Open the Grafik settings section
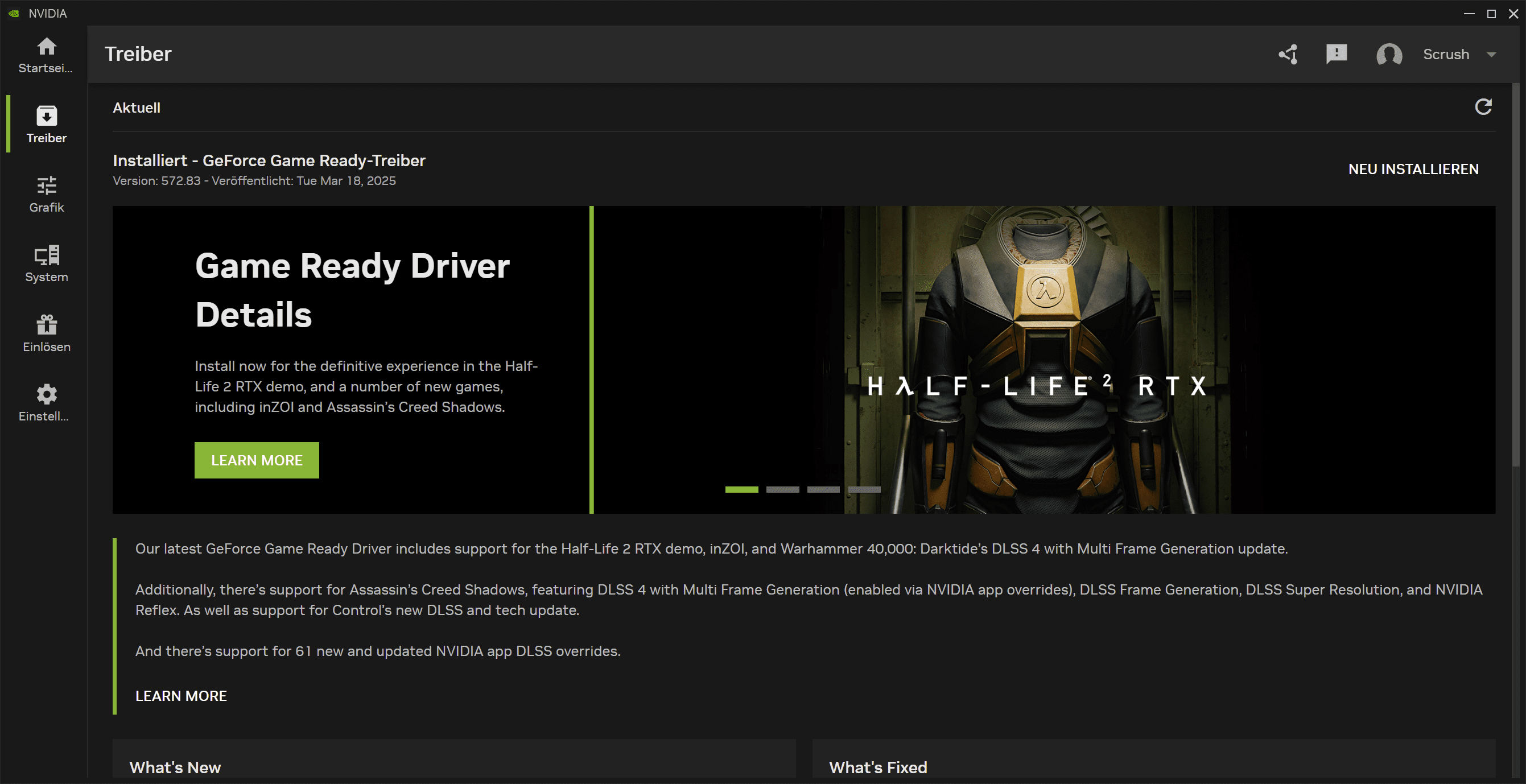Viewport: 1526px width, 784px height. click(x=46, y=194)
